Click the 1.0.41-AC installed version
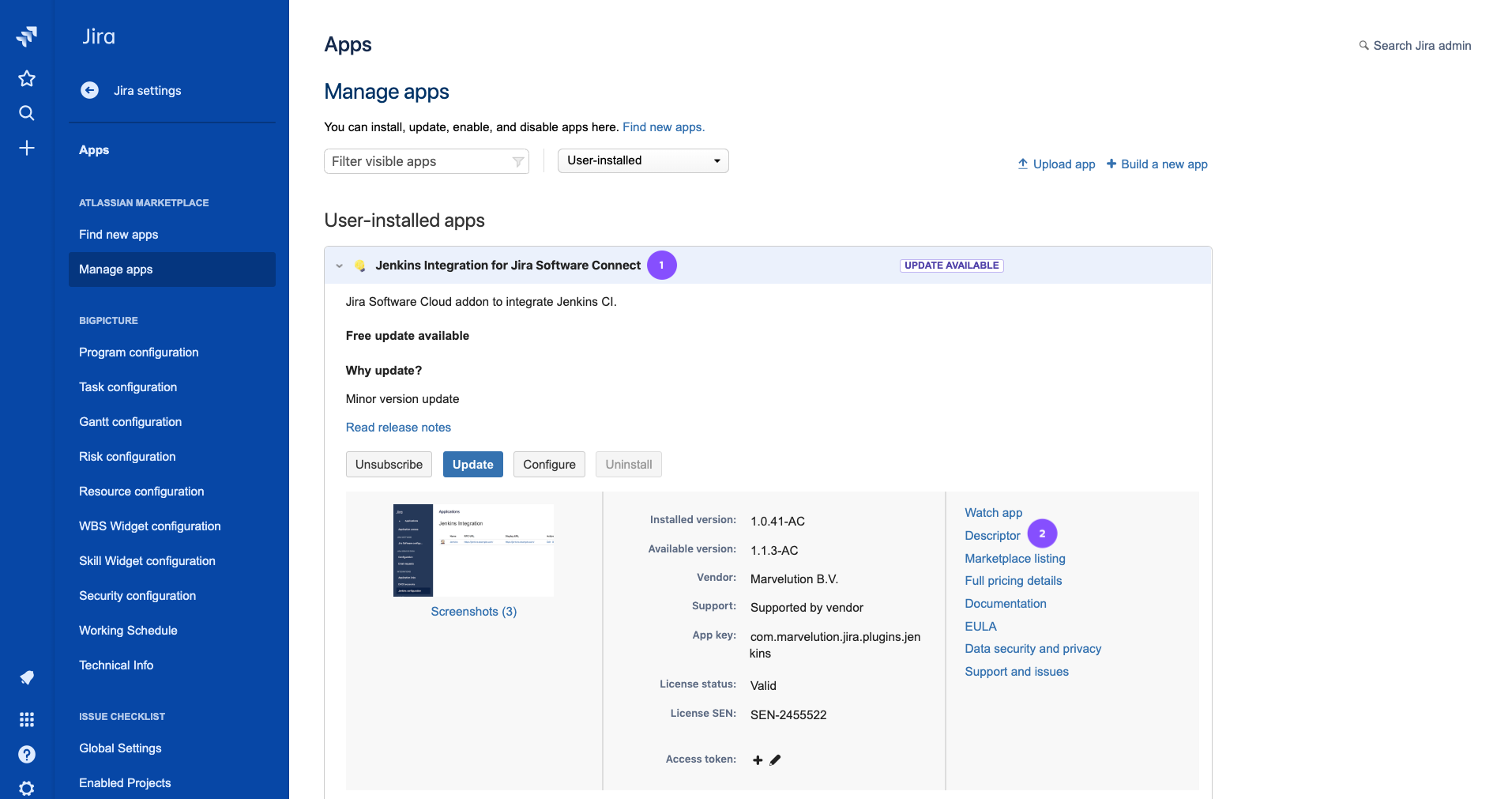 click(x=777, y=522)
